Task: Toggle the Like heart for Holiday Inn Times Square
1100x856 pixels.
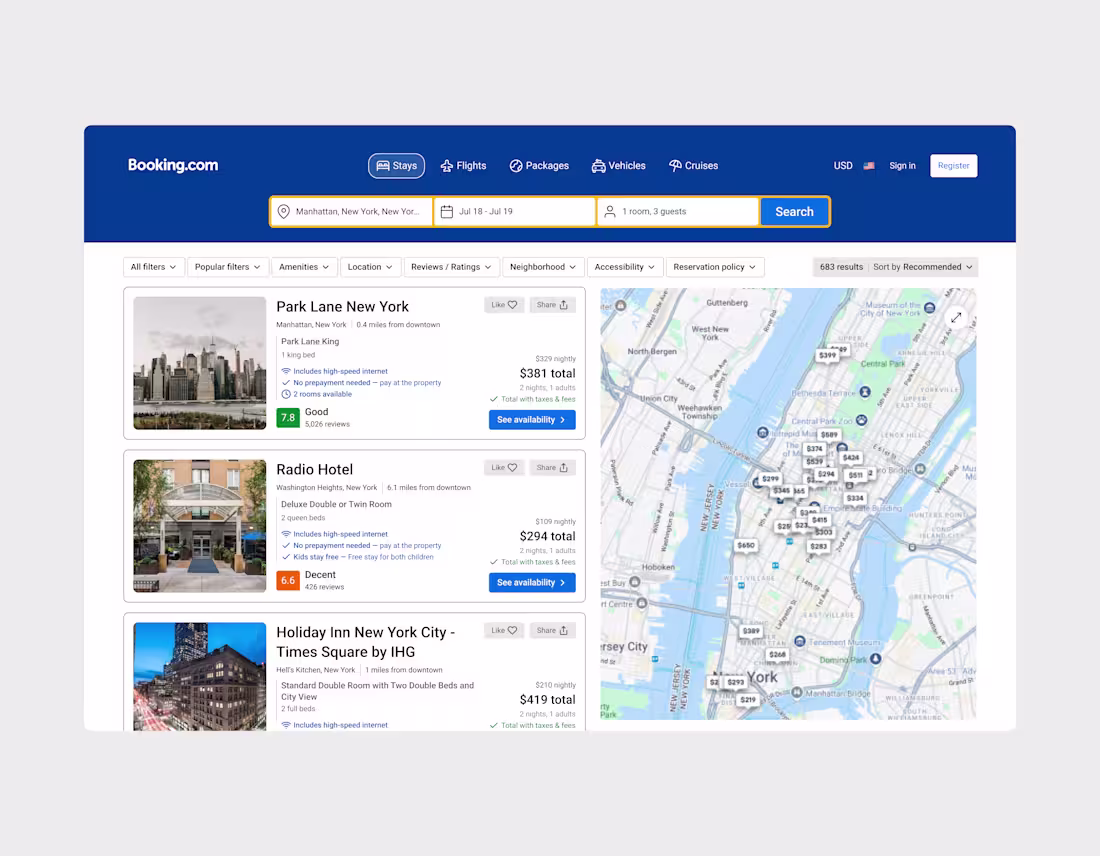Action: pyautogui.click(x=503, y=630)
